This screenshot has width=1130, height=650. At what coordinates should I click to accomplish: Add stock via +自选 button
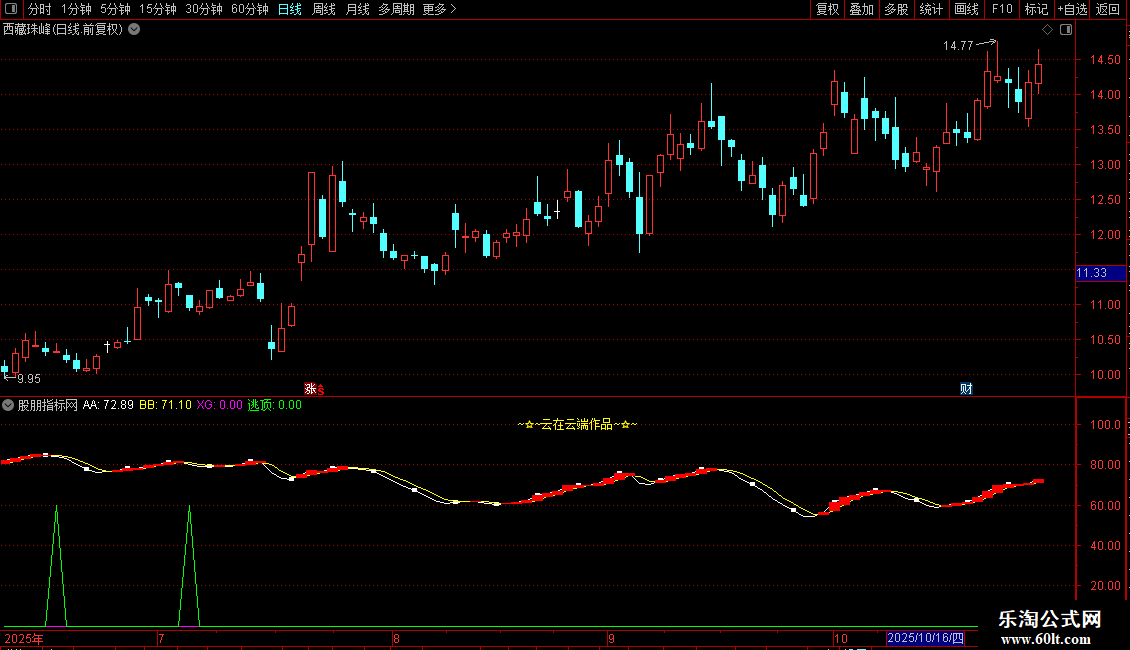coord(1072,9)
